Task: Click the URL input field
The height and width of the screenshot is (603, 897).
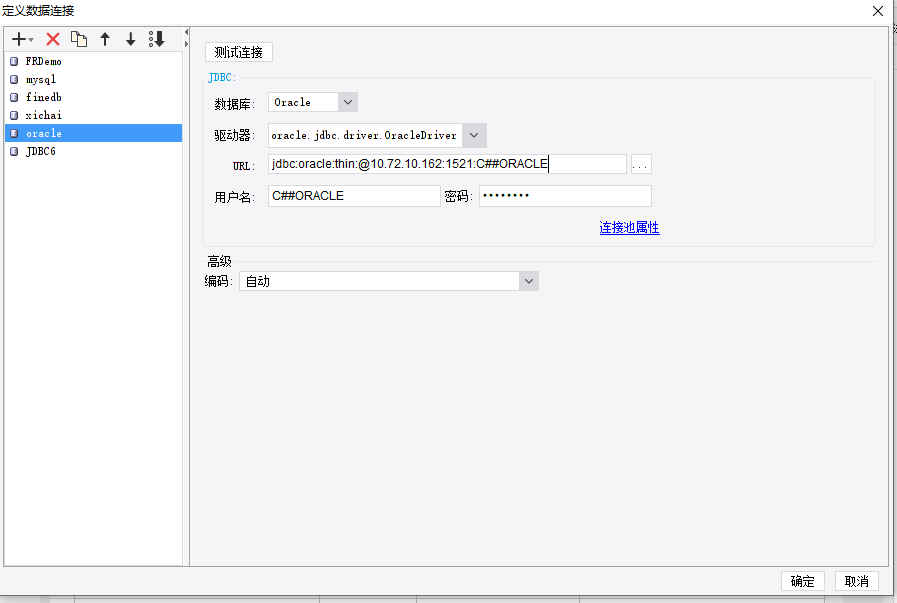Action: coord(447,164)
